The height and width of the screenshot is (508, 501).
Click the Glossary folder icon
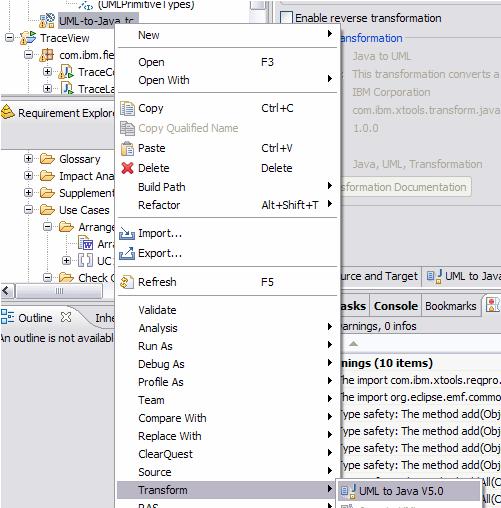(47, 159)
